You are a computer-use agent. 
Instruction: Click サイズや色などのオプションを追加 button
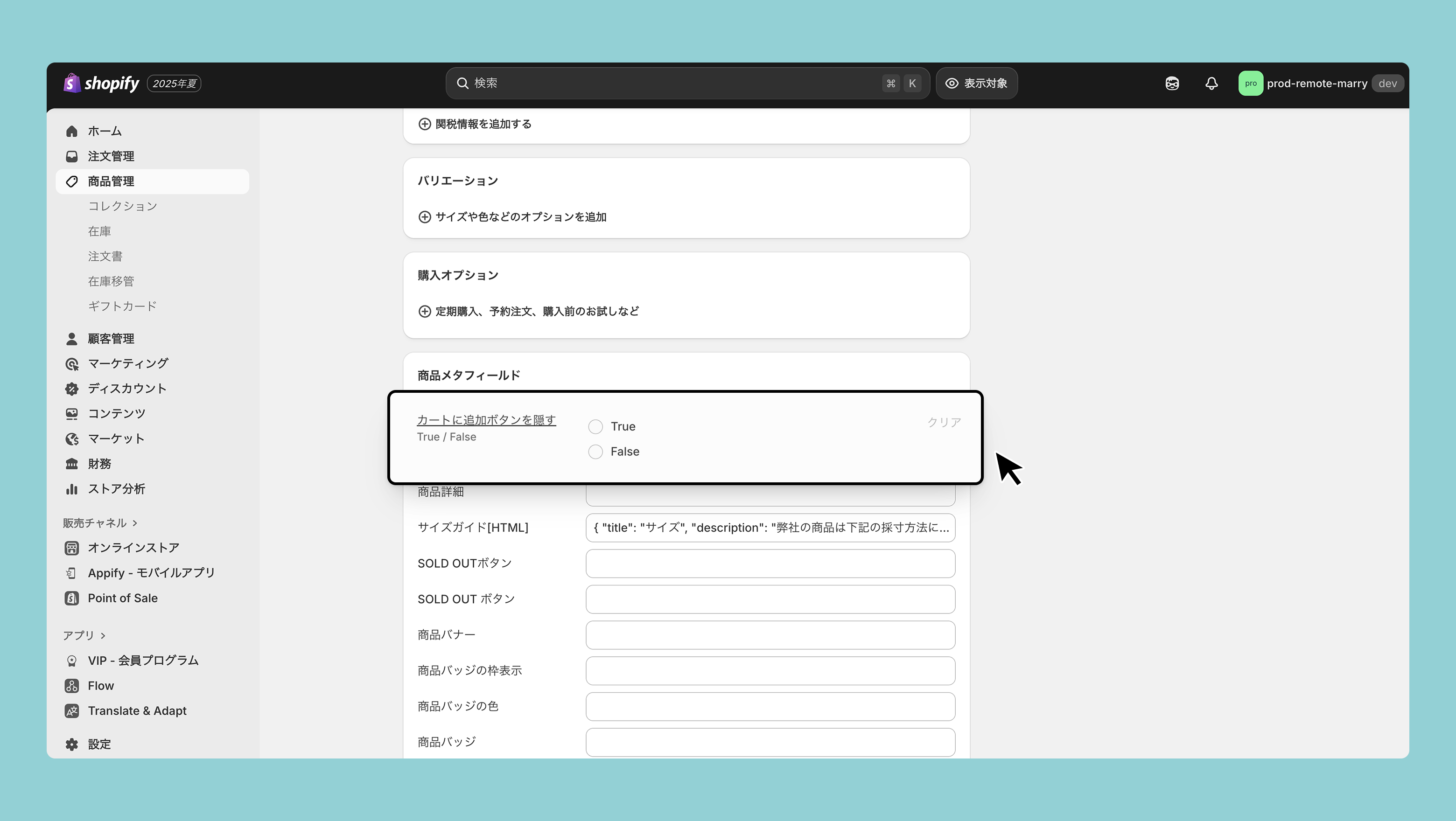pos(512,217)
